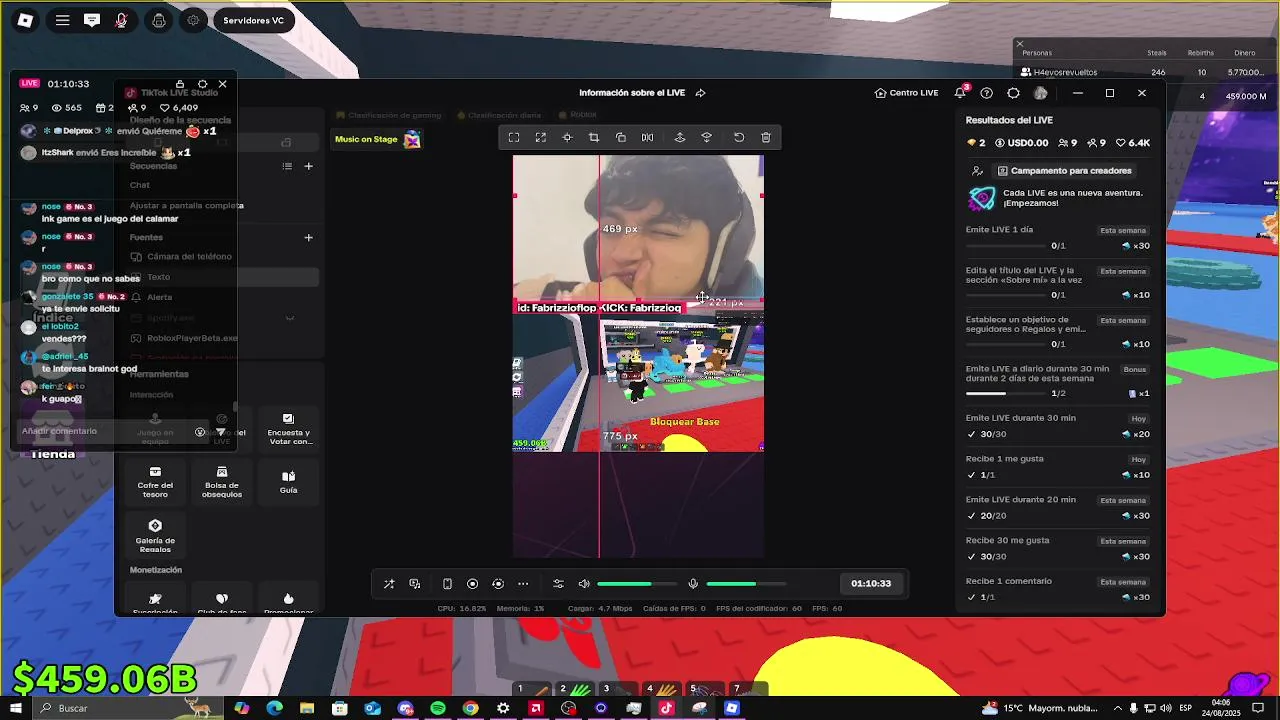Screen dimensions: 1280x720
Task: Adjust the microphone volume slider
Action: [x=746, y=584]
